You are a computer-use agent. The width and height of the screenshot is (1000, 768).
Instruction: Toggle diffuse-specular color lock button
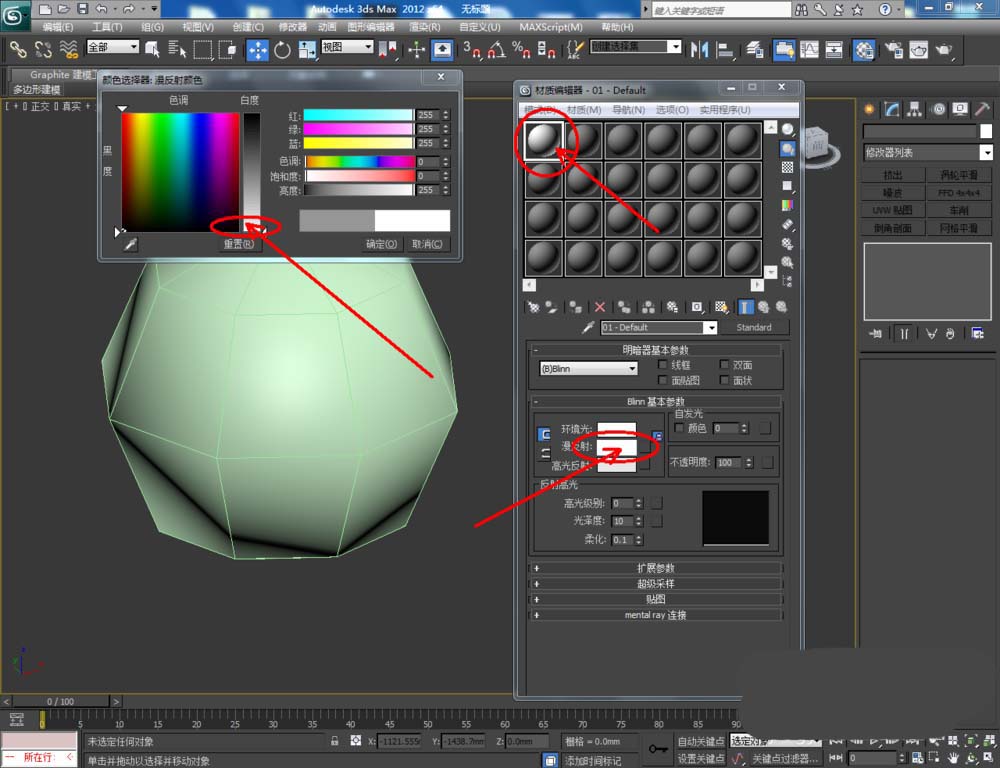(x=544, y=454)
